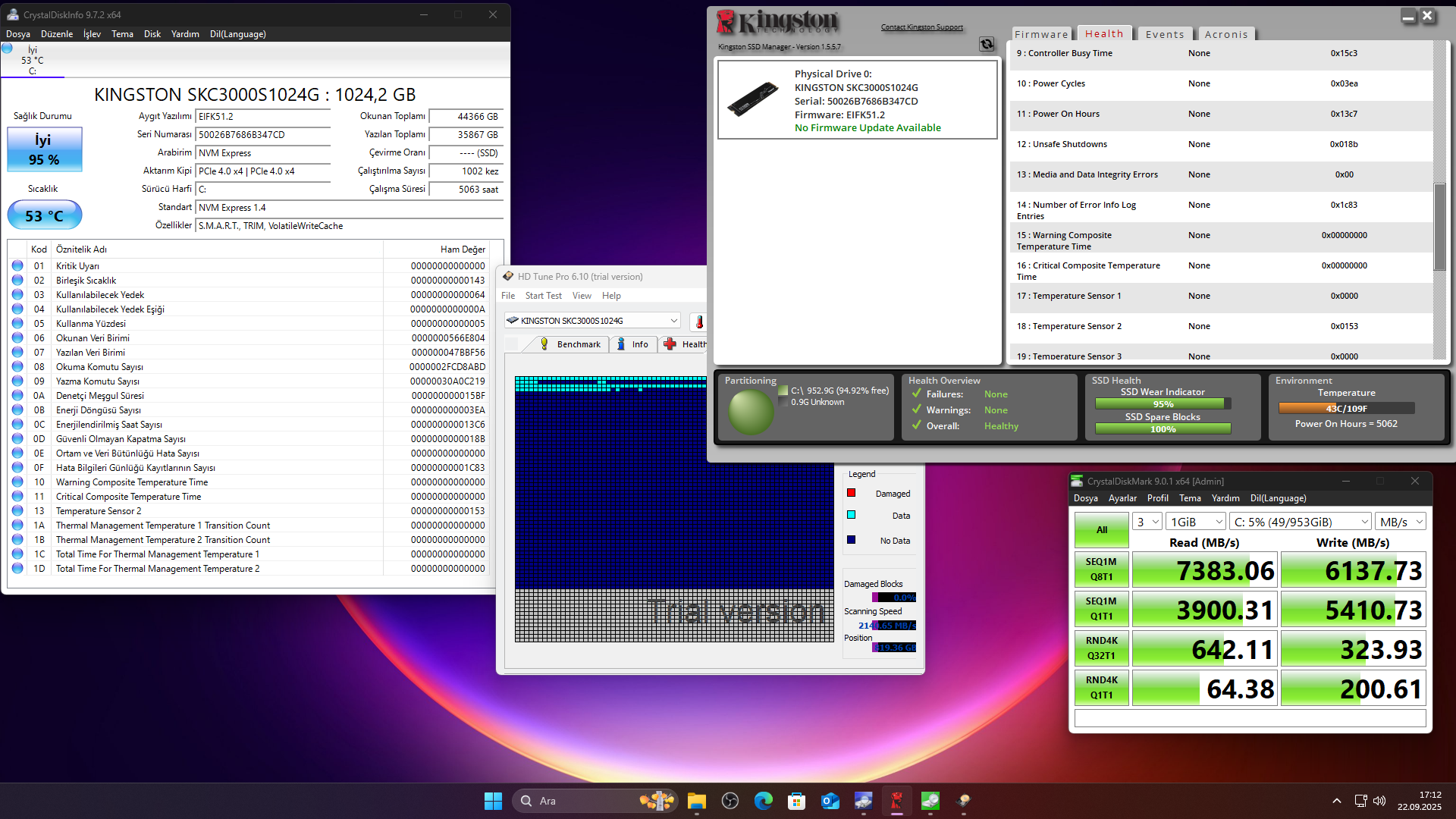Image resolution: width=1456 pixels, height=819 pixels.
Task: Switch to the Events tab in Kingston Manager
Action: (x=1165, y=34)
